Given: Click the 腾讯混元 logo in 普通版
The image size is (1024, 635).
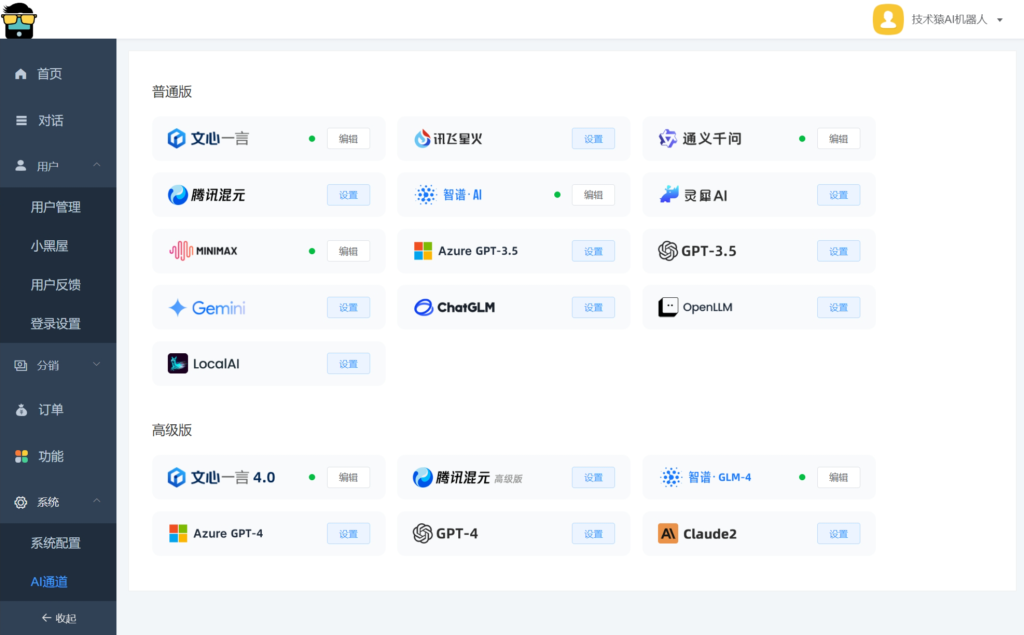Looking at the screenshot, I should coord(178,195).
